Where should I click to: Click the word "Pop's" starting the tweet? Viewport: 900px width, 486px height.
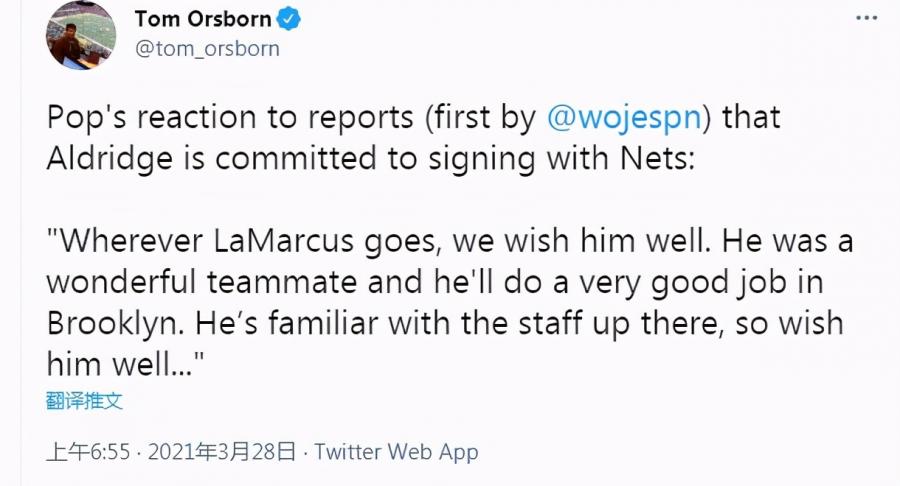pos(92,117)
